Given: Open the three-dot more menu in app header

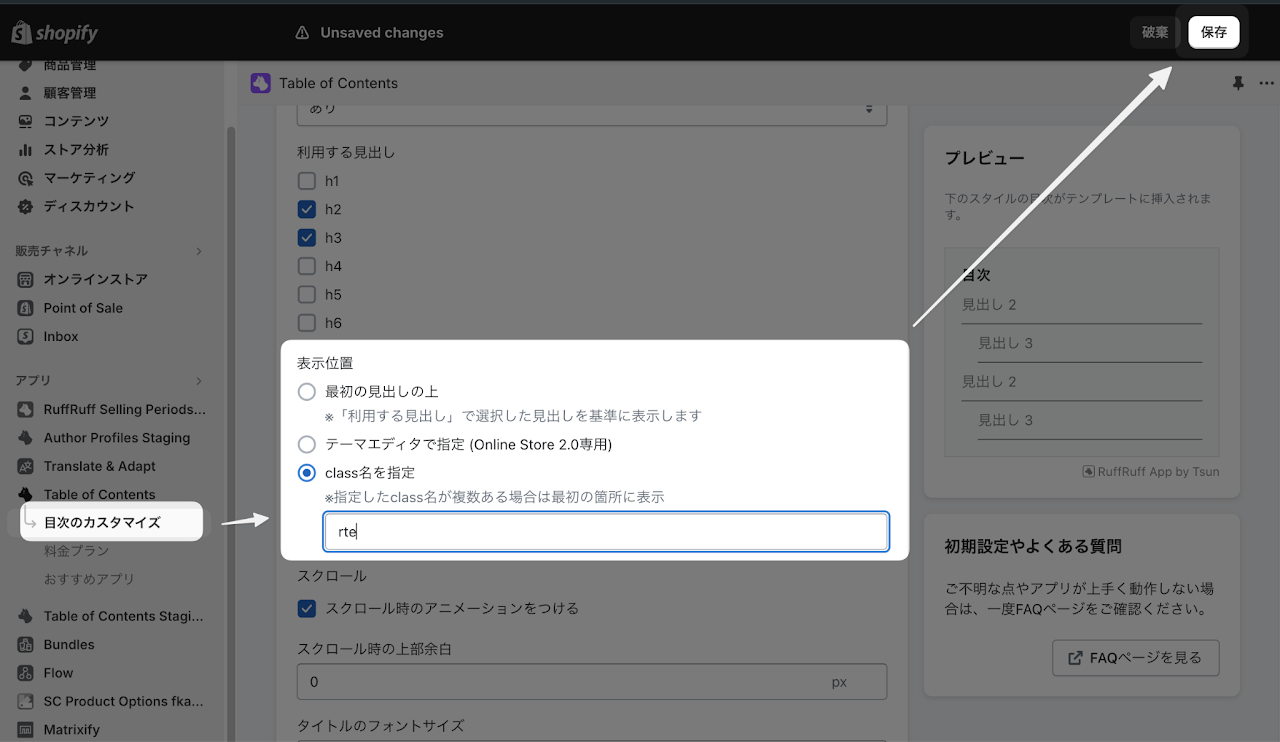Looking at the screenshot, I should click(x=1266, y=84).
